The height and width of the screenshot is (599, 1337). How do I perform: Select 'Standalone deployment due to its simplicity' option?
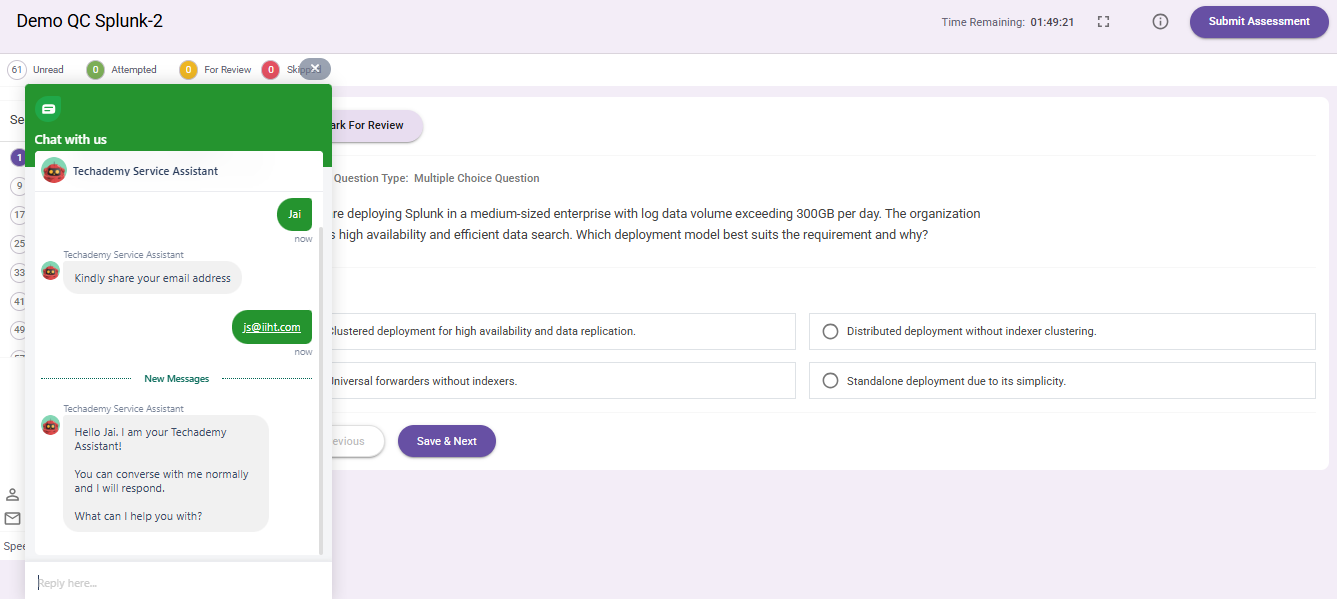(830, 381)
